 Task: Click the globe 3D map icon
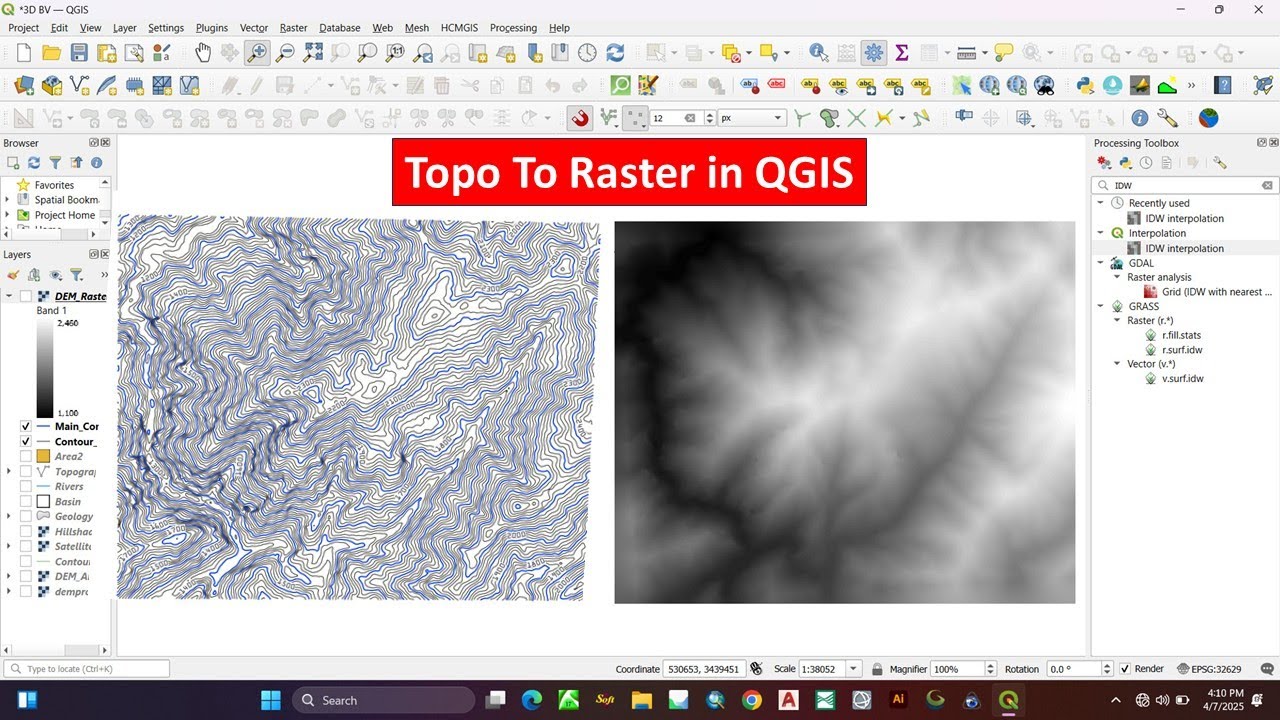pos(1209,118)
